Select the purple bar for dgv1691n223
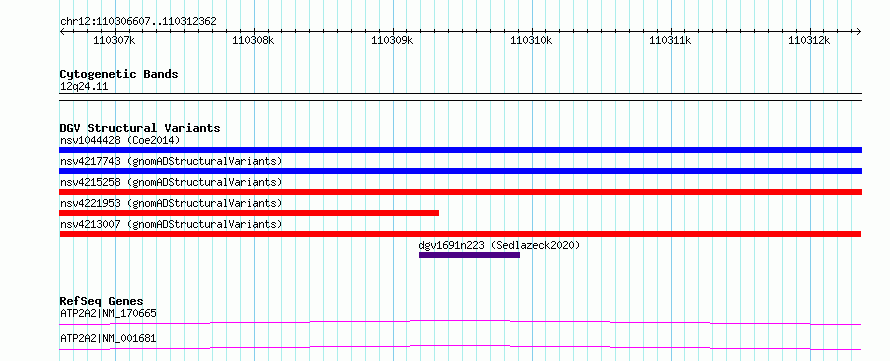This screenshot has height=361, width=890. pyautogui.click(x=469, y=255)
